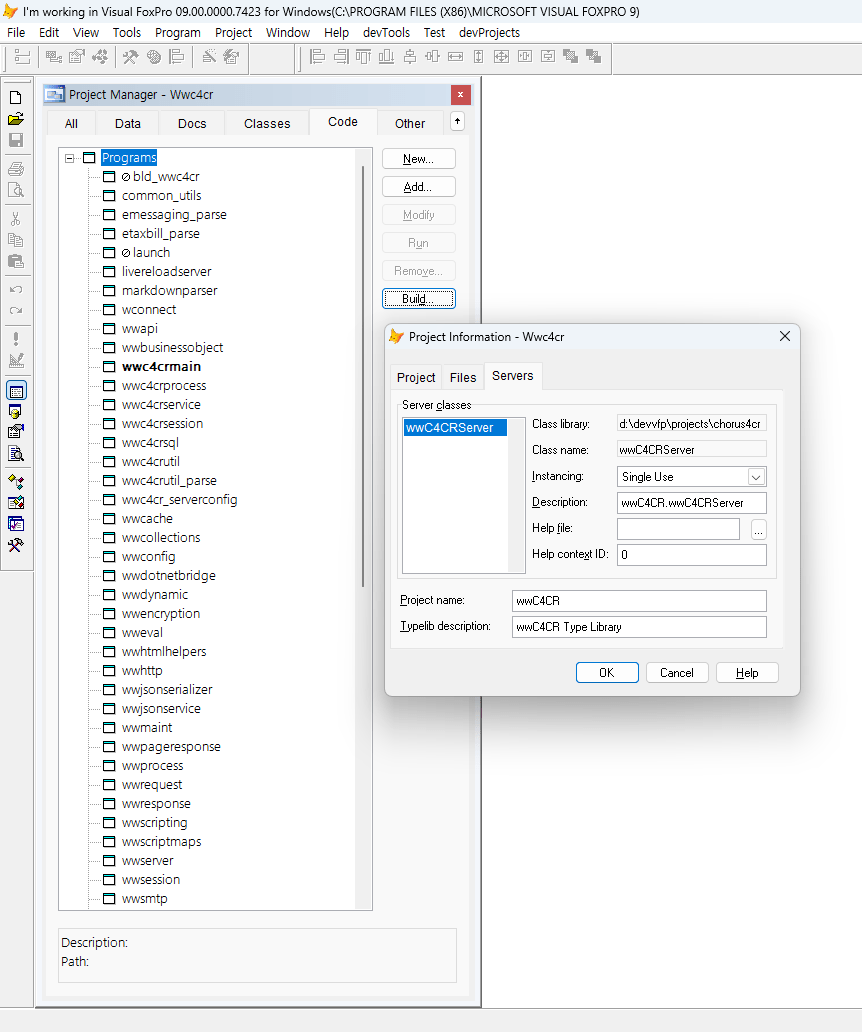
Task: Click the Modify Form ruler-pencil icon
Action: click(x=16, y=360)
